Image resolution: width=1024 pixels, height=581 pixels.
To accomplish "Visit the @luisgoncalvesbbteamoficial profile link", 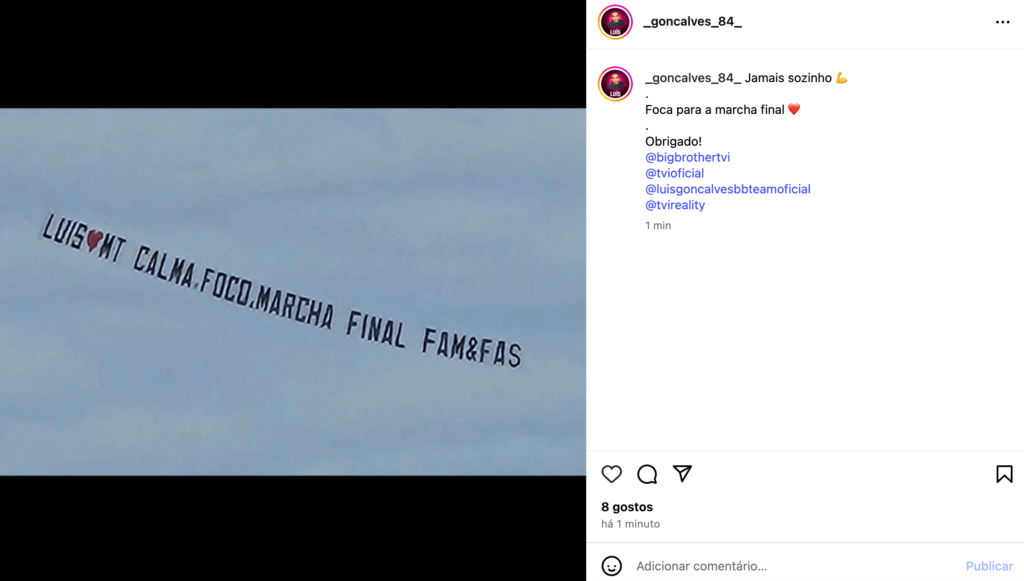I will [x=728, y=189].
